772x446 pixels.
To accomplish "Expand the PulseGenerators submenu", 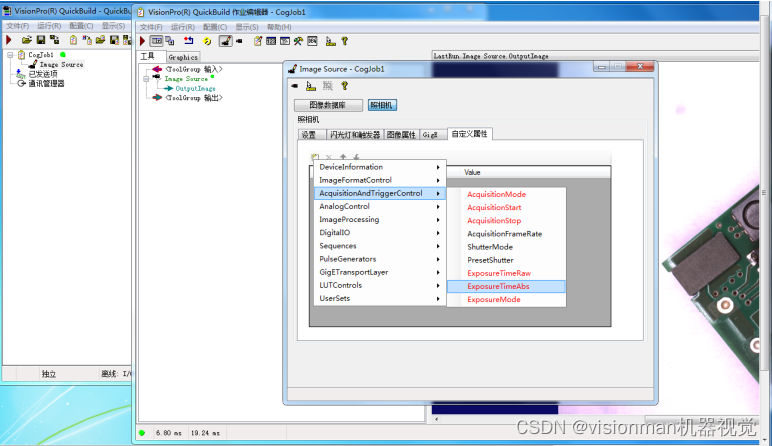I will [380, 259].
